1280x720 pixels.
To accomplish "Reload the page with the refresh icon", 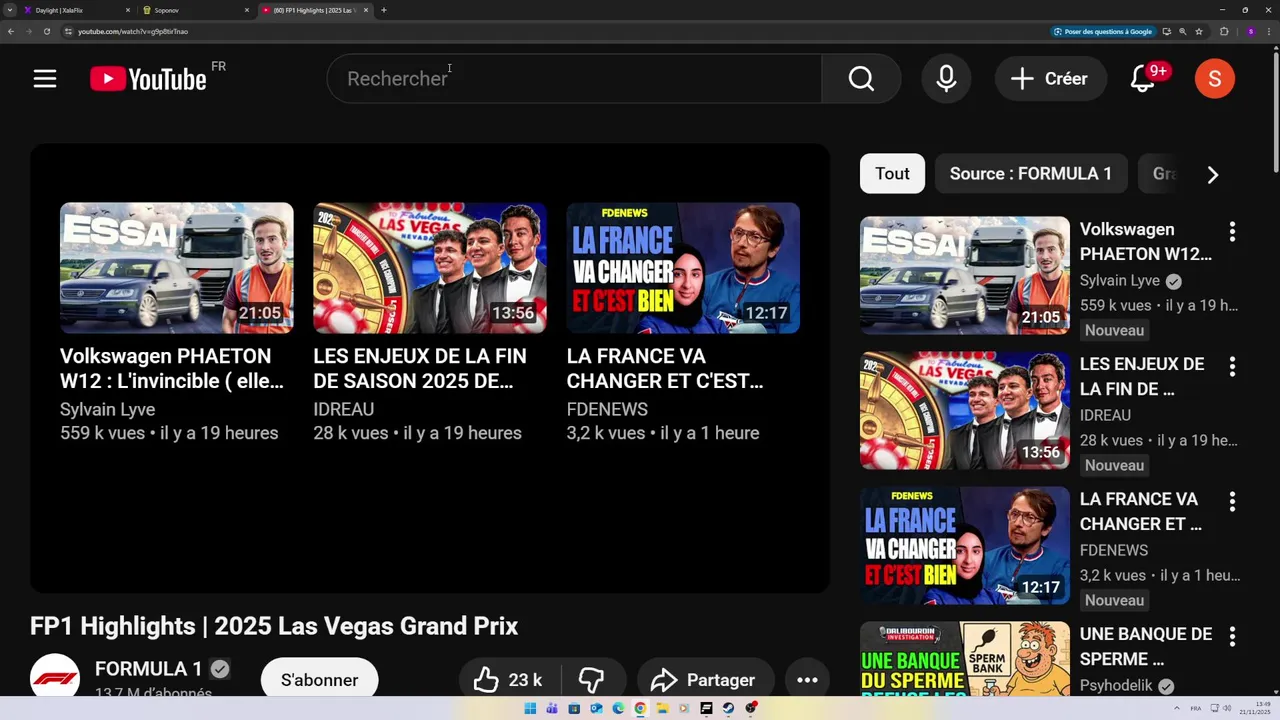I will click(x=46, y=31).
